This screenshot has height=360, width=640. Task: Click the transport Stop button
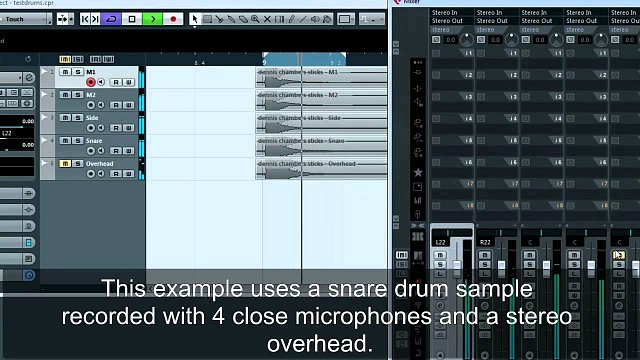tap(132, 19)
